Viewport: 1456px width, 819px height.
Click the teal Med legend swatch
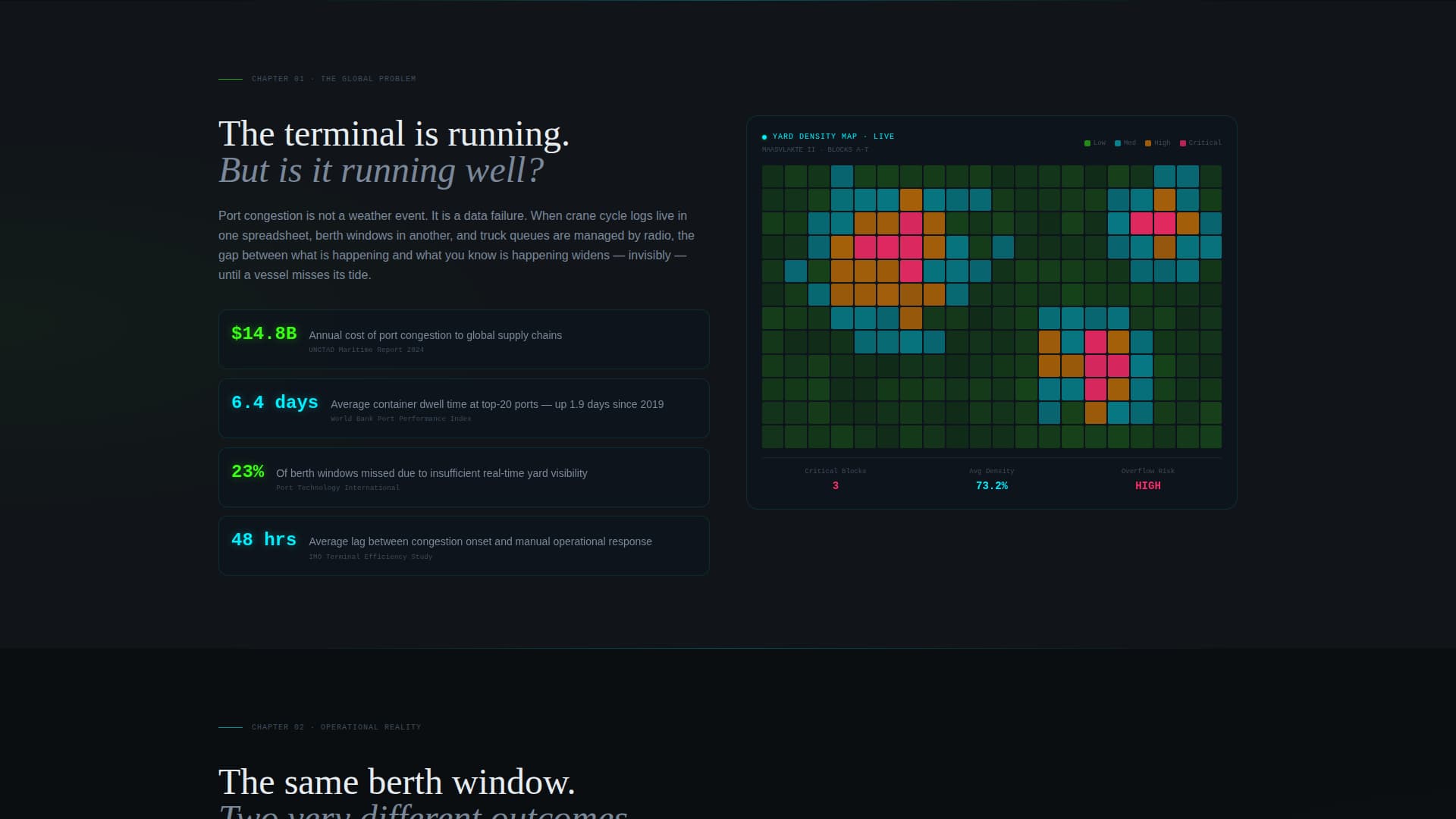[x=1118, y=143]
